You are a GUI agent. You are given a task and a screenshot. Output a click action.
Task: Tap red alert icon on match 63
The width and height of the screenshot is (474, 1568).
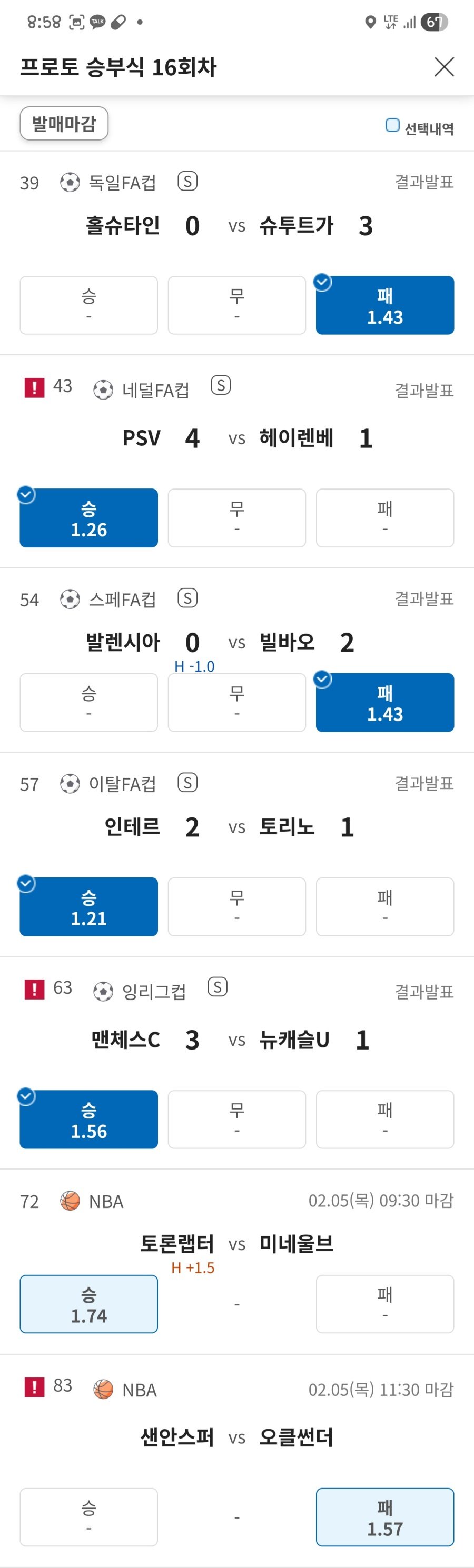pyautogui.click(x=34, y=989)
